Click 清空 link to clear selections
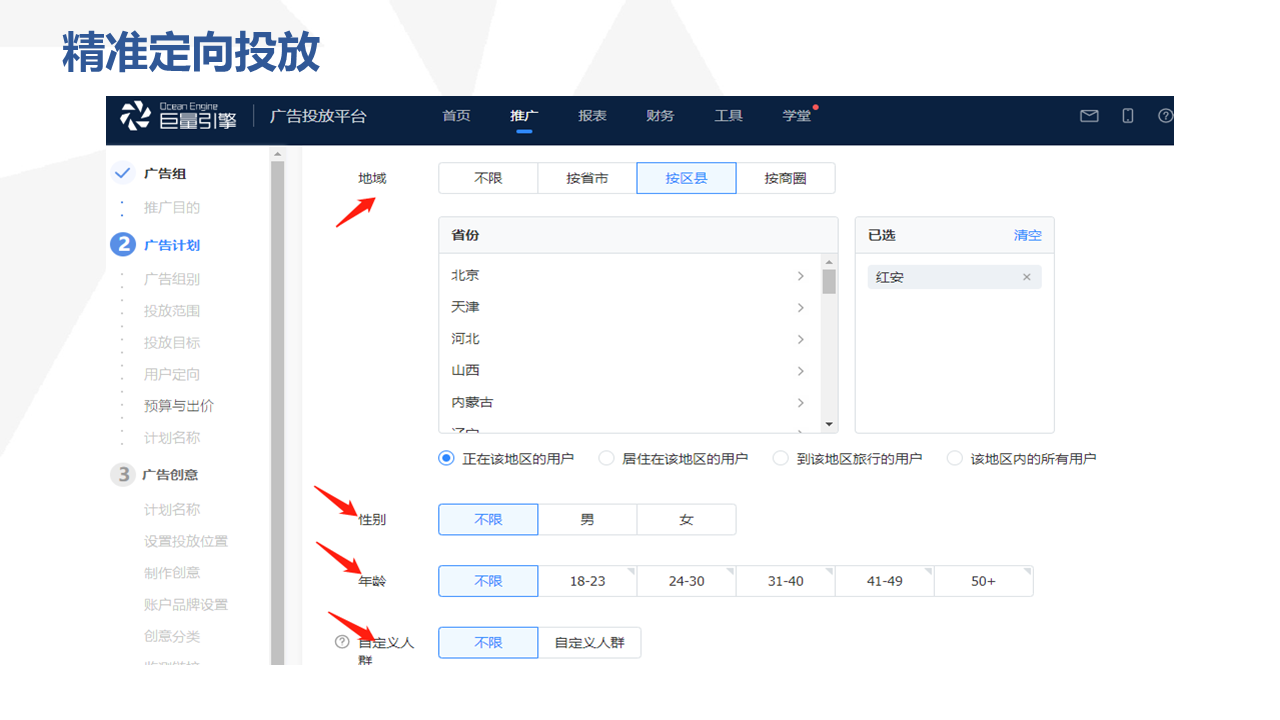This screenshot has height=720, width=1280. click(1027, 235)
